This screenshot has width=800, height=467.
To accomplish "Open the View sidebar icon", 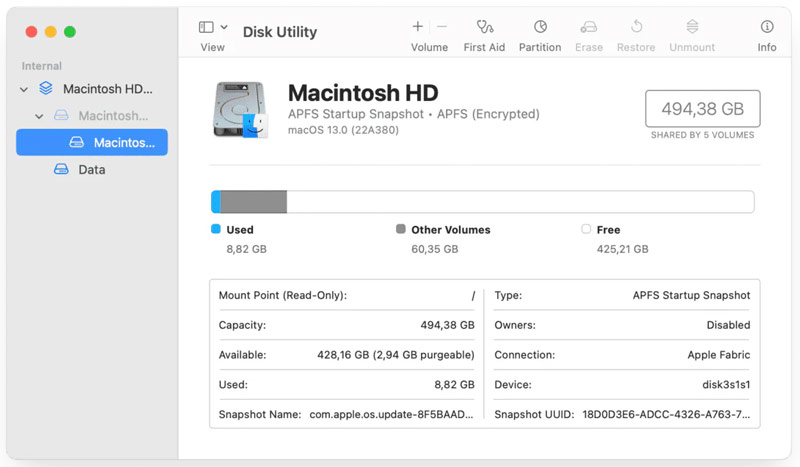I will tap(206, 27).
